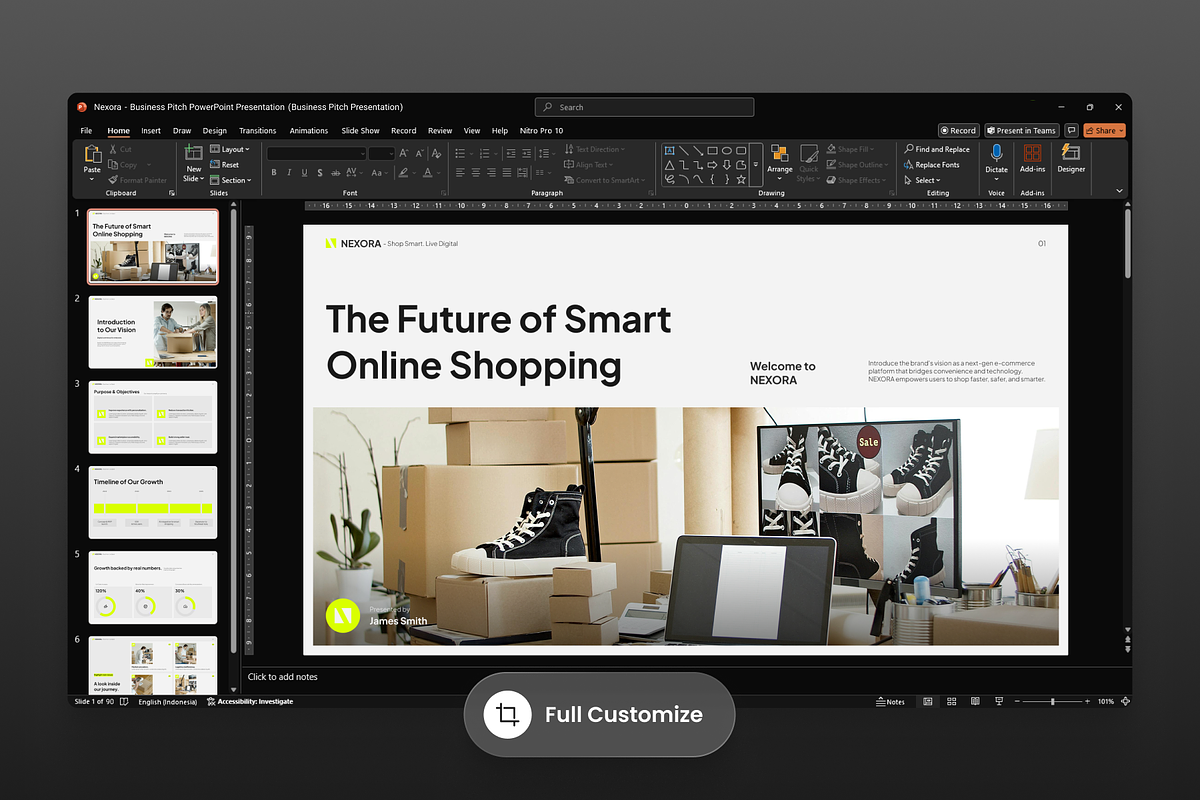
Task: Switch to Slide Sorter view in status bar
Action: coord(952,701)
